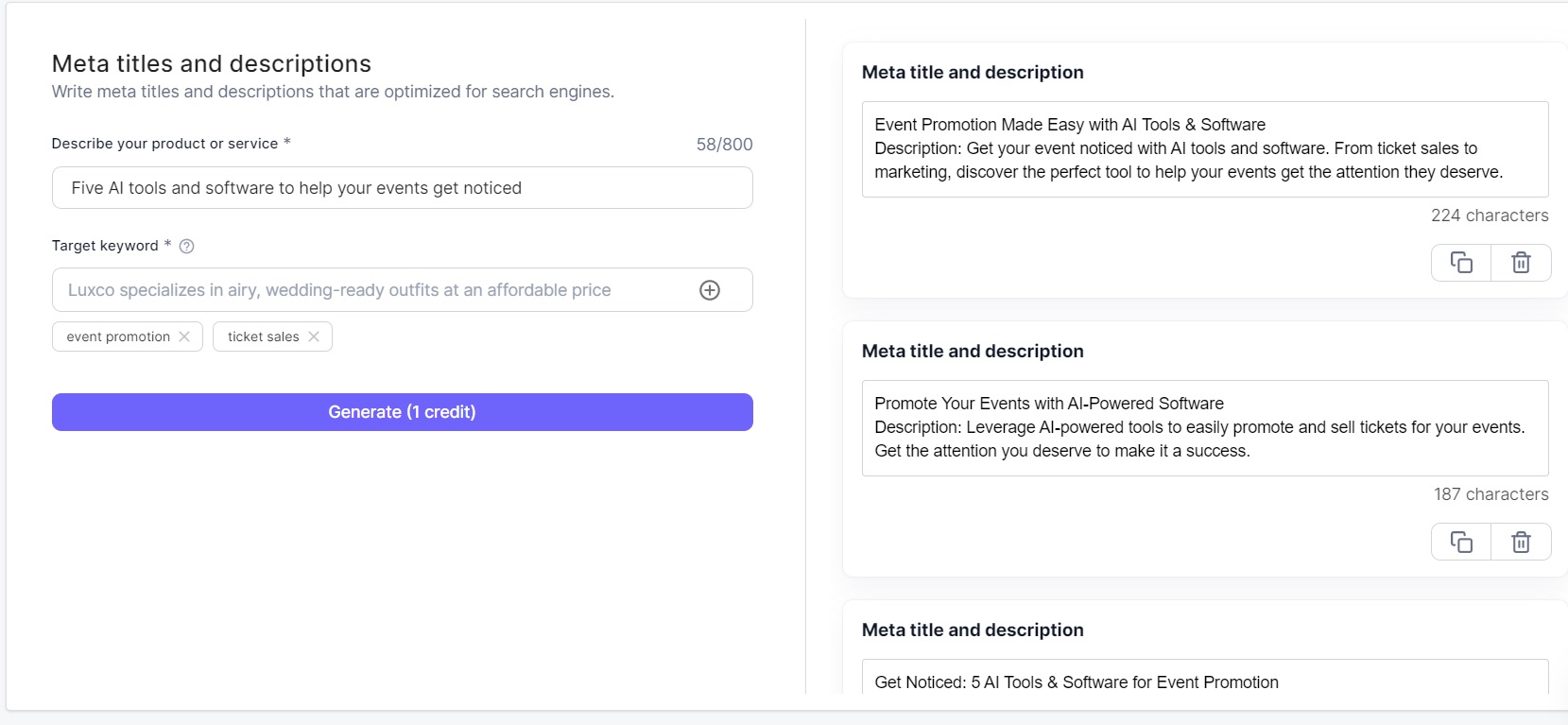Delete the 187-character meta description result
Image resolution: width=1568 pixels, height=725 pixels.
click(1521, 542)
